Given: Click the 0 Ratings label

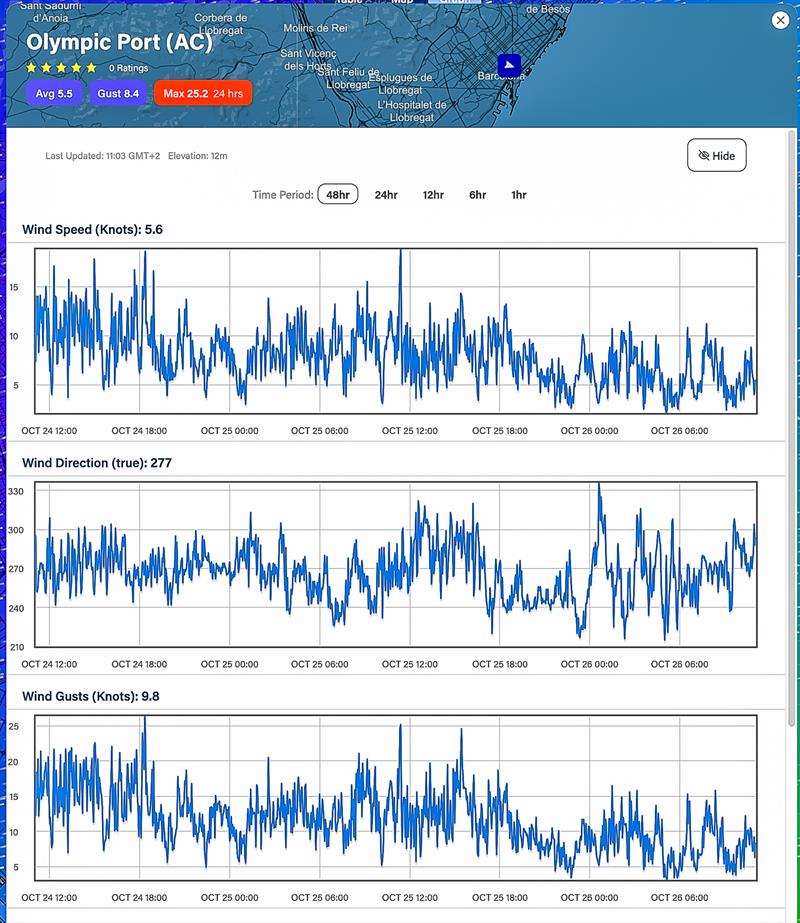Looking at the screenshot, I should pyautogui.click(x=128, y=68).
